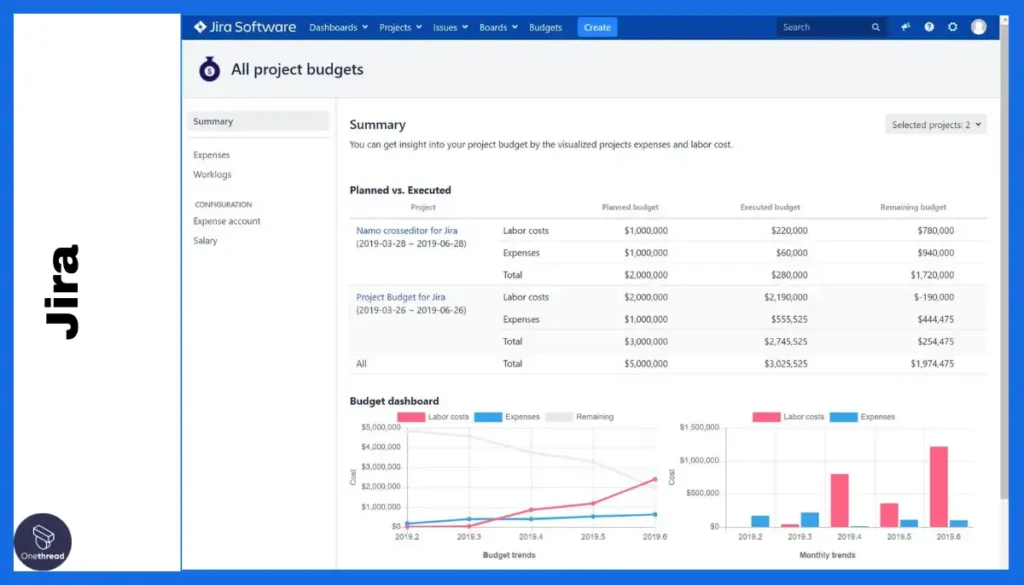Screen dimensions: 1024x585
Task: Open Namo crosseditor for Jira project link
Action: point(407,230)
